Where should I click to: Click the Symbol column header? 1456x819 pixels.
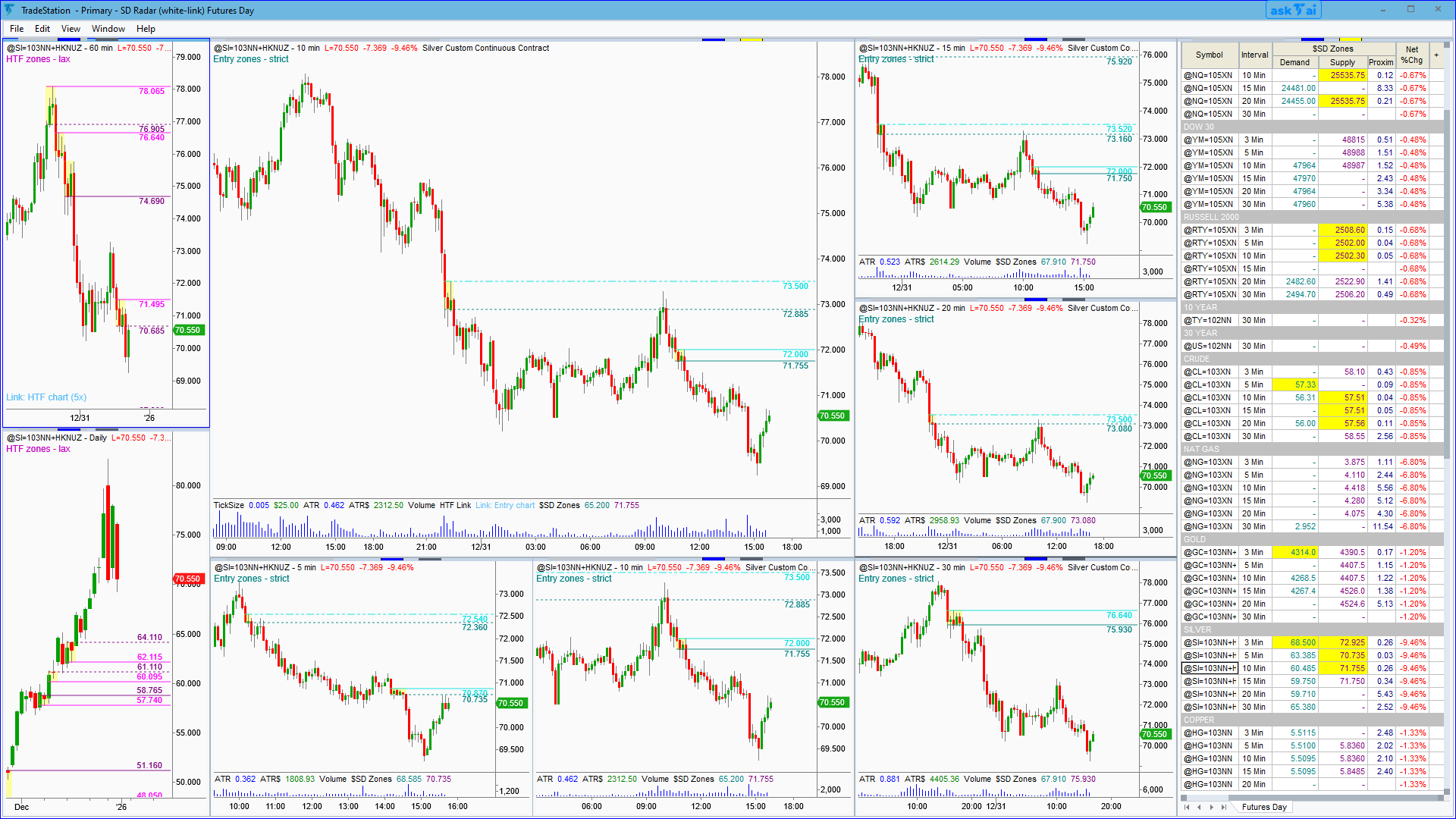point(1209,55)
